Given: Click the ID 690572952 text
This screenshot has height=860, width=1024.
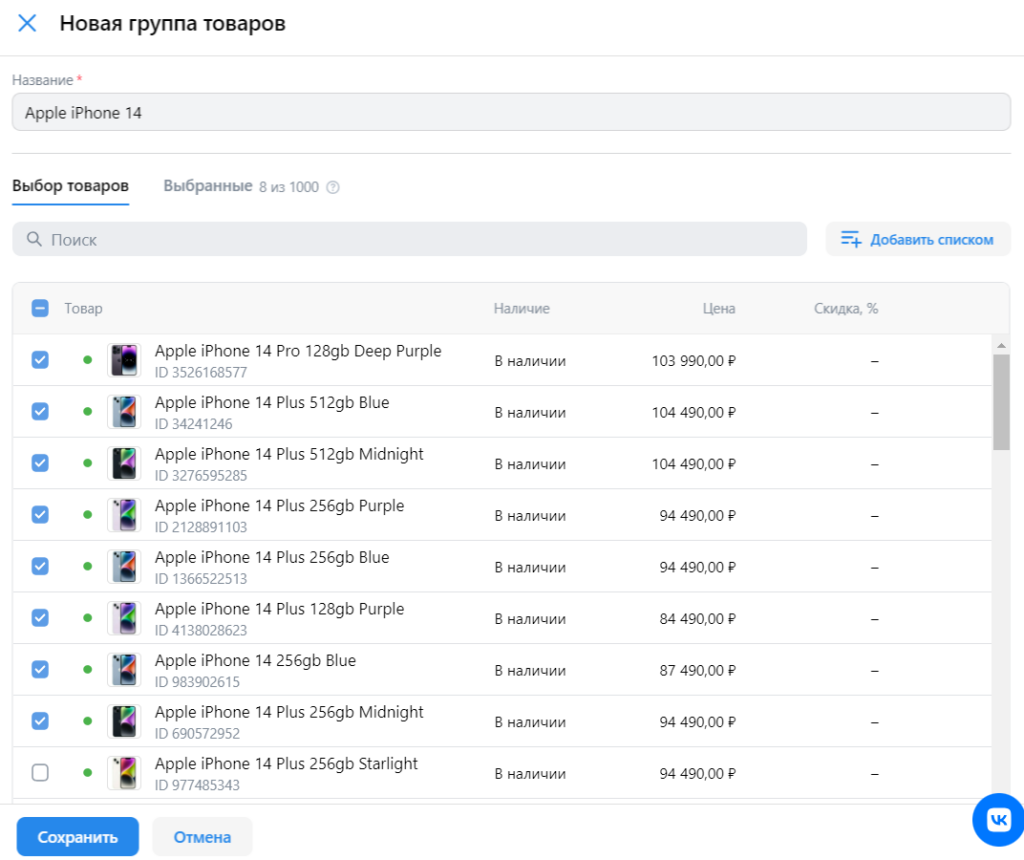Looking at the screenshot, I should coord(197,733).
